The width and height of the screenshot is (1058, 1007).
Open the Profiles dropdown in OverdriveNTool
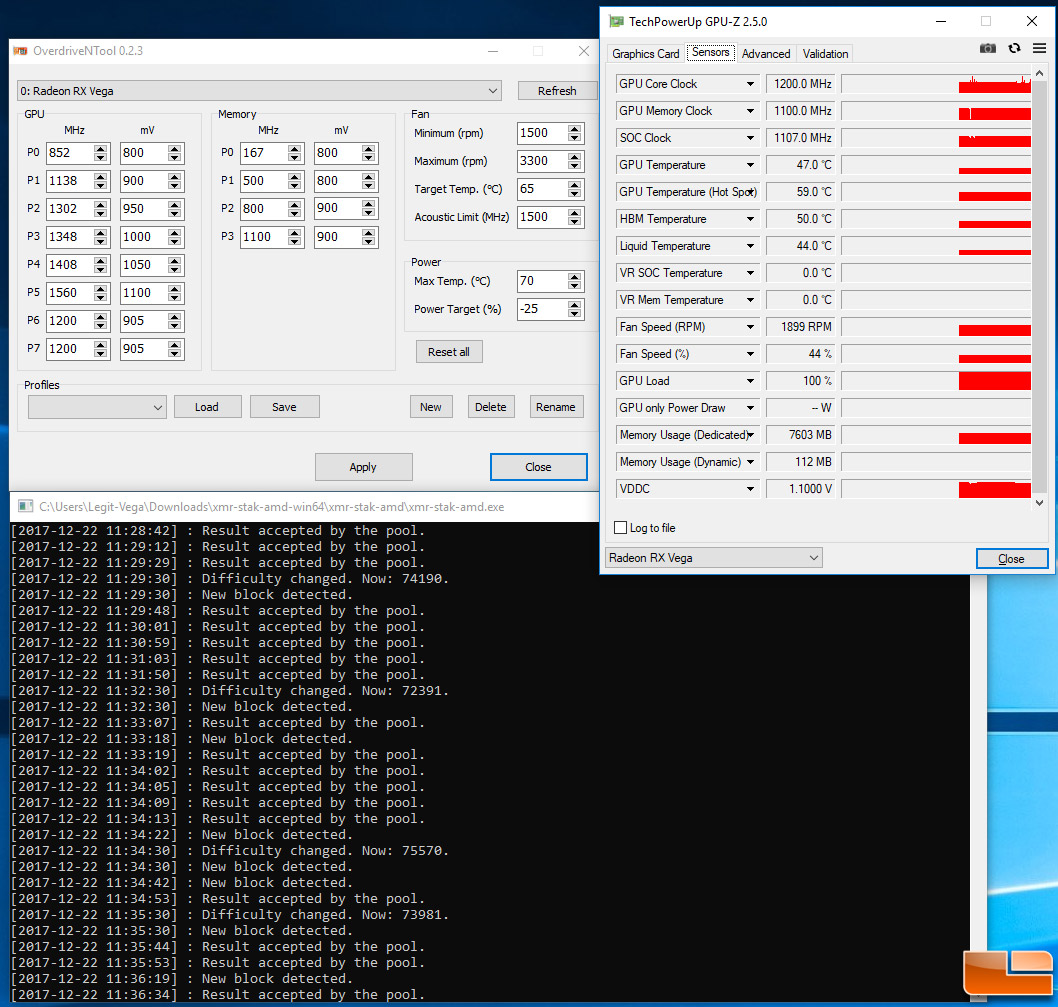click(97, 407)
